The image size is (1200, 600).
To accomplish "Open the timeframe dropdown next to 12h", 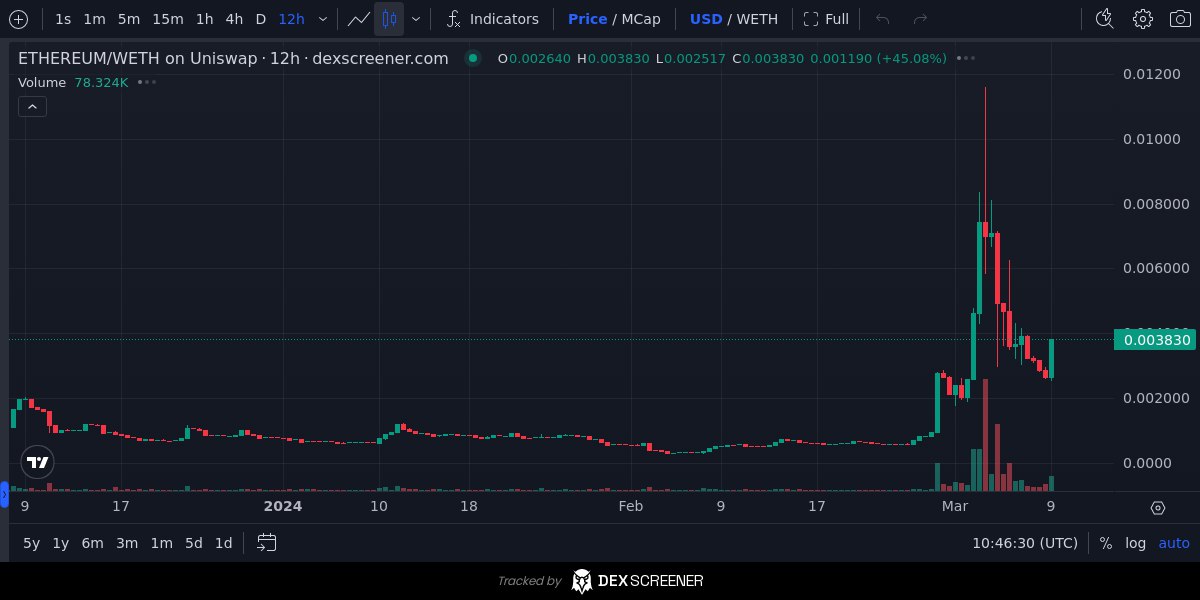I will [x=322, y=18].
